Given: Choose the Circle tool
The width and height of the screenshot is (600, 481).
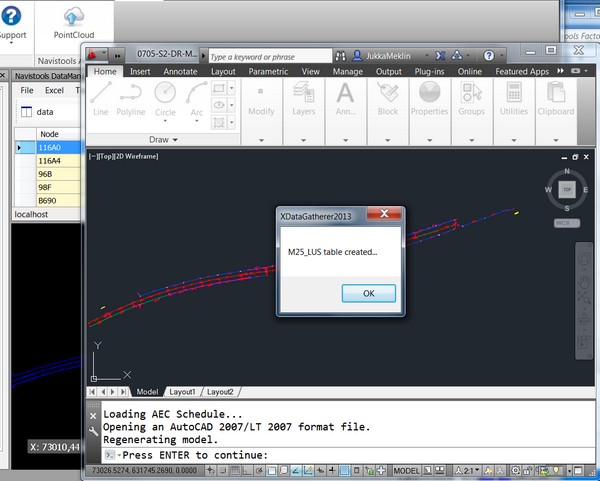Looking at the screenshot, I should tap(165, 97).
